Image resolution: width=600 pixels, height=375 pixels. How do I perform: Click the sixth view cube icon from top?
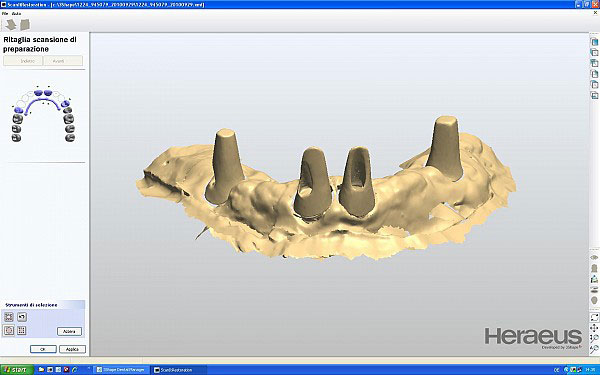[594, 95]
